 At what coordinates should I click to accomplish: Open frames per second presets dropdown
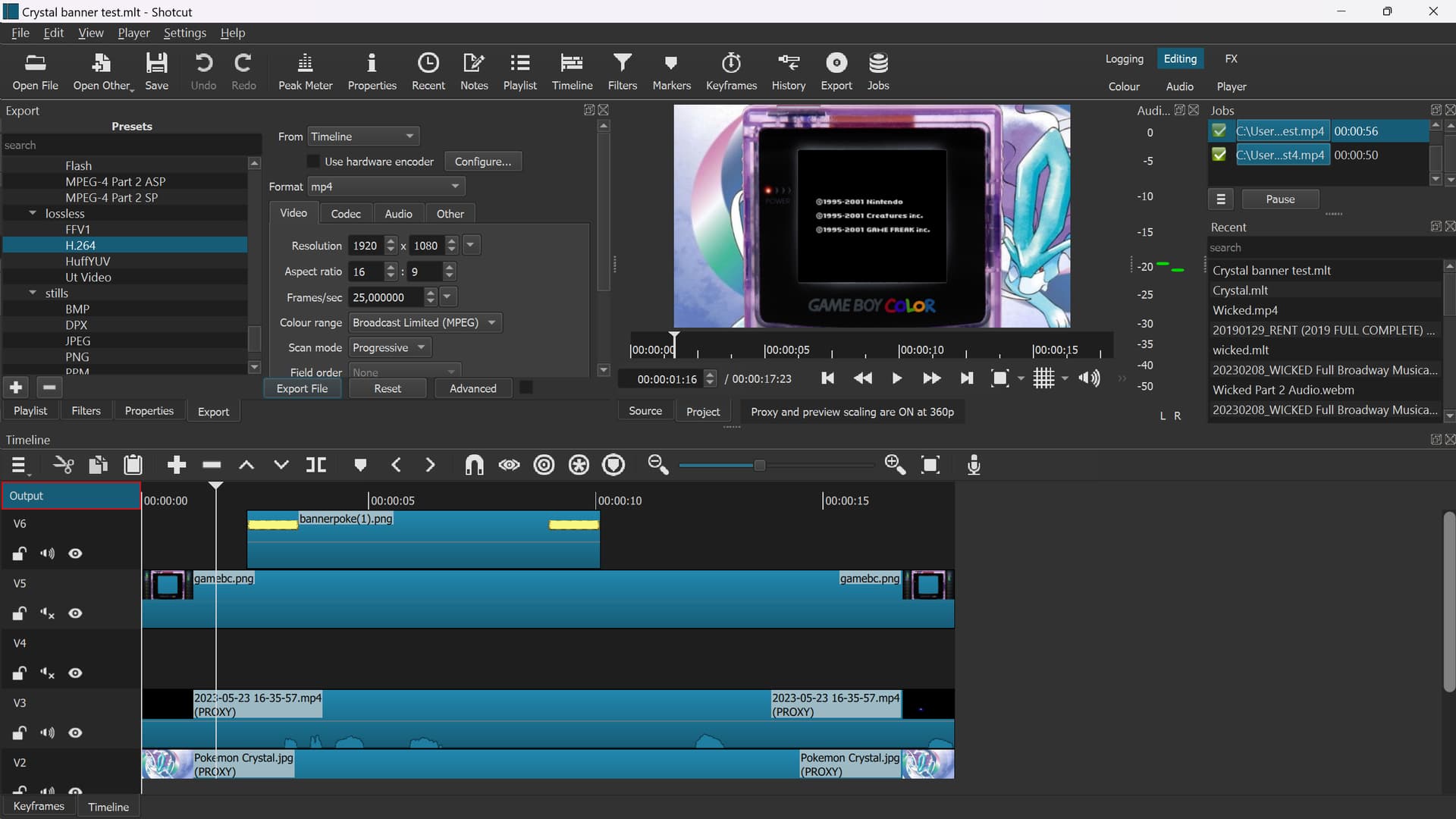coord(447,297)
